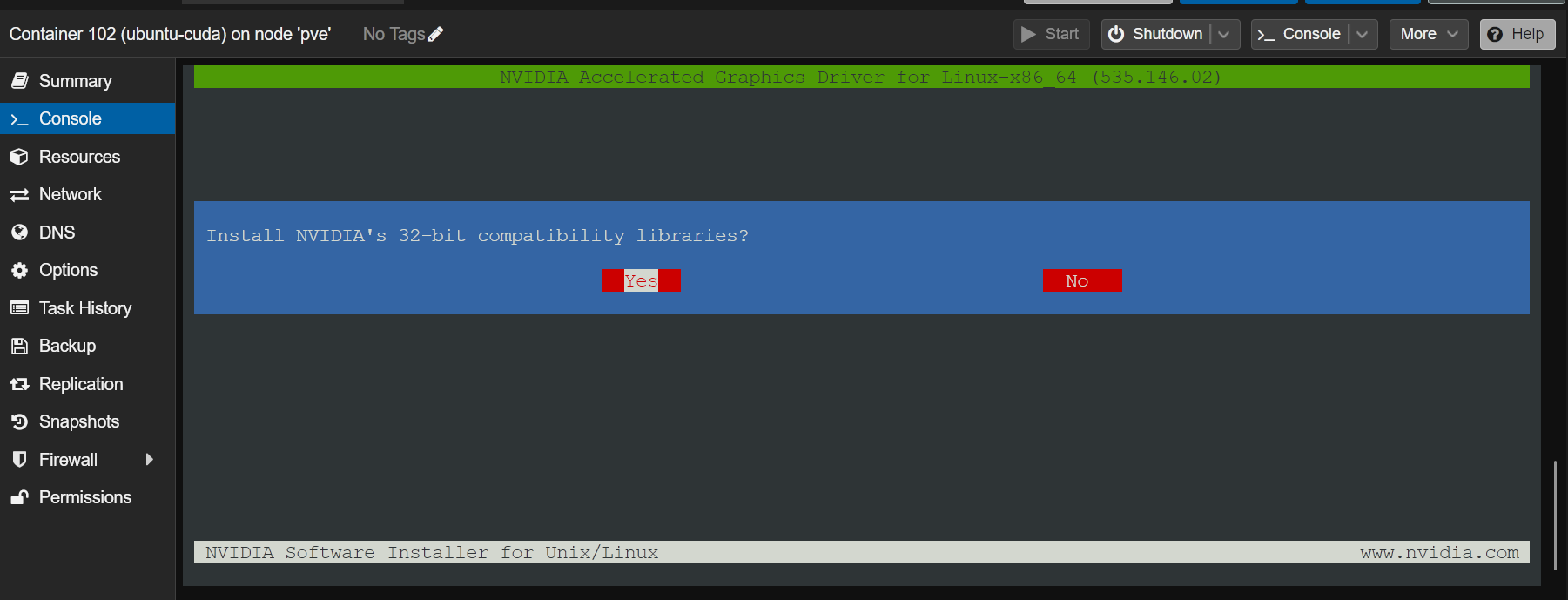Go to Network settings

[x=87, y=194]
